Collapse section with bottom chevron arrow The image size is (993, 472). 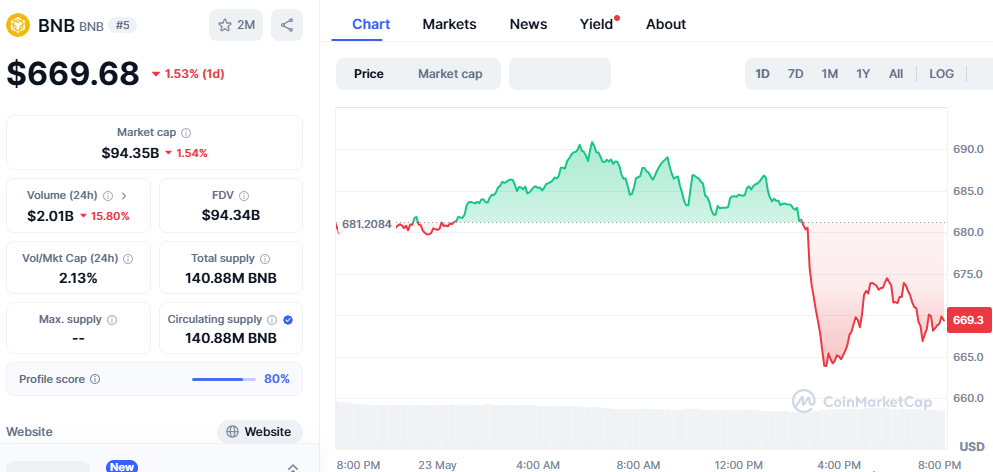(x=292, y=468)
